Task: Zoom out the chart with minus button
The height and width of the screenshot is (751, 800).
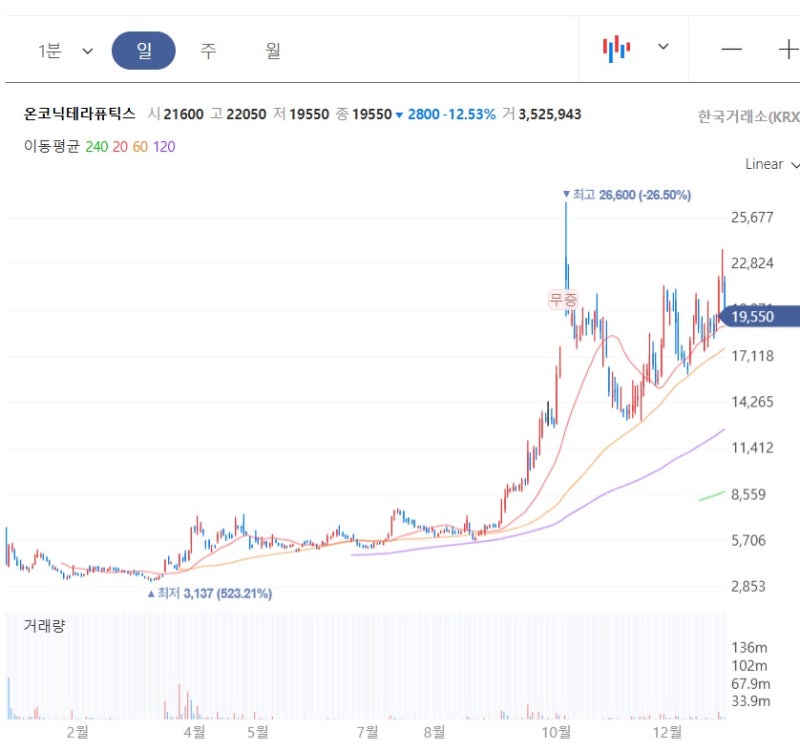Action: pos(731,49)
